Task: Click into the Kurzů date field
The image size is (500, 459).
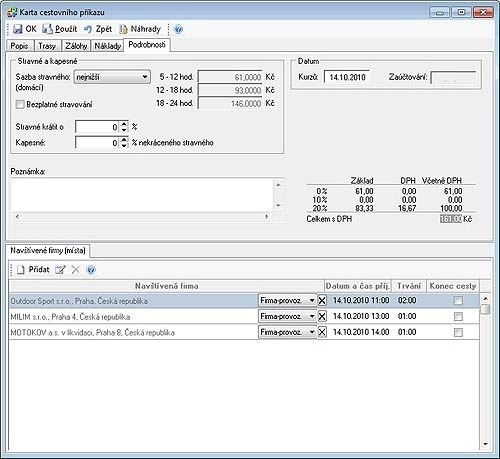Action: tap(347, 77)
